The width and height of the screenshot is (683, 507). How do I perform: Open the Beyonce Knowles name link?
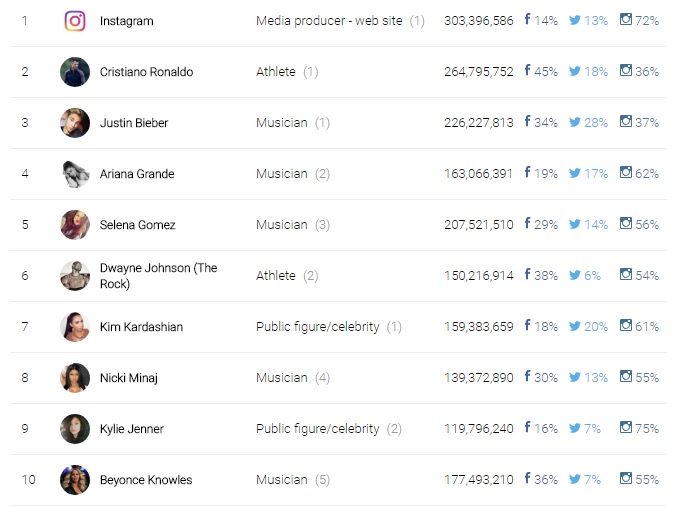(146, 480)
